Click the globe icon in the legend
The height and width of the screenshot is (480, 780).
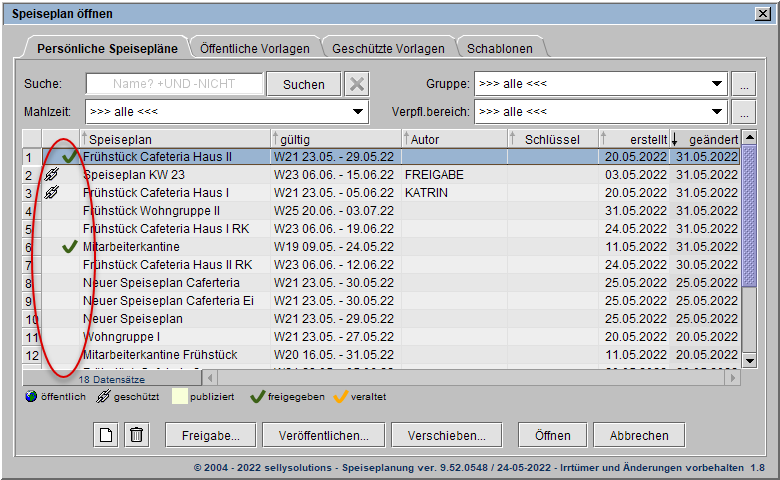pos(32,397)
